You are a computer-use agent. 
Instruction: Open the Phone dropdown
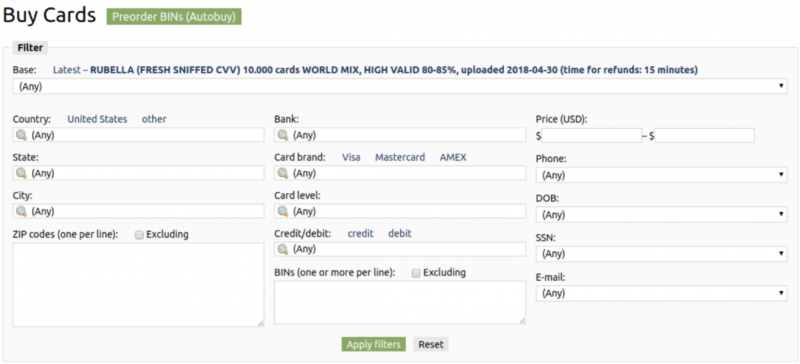pos(661,175)
